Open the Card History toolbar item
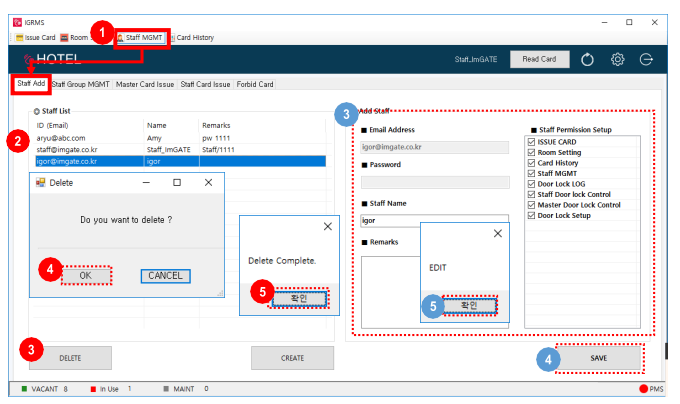This screenshot has width=680, height=404. click(192, 38)
